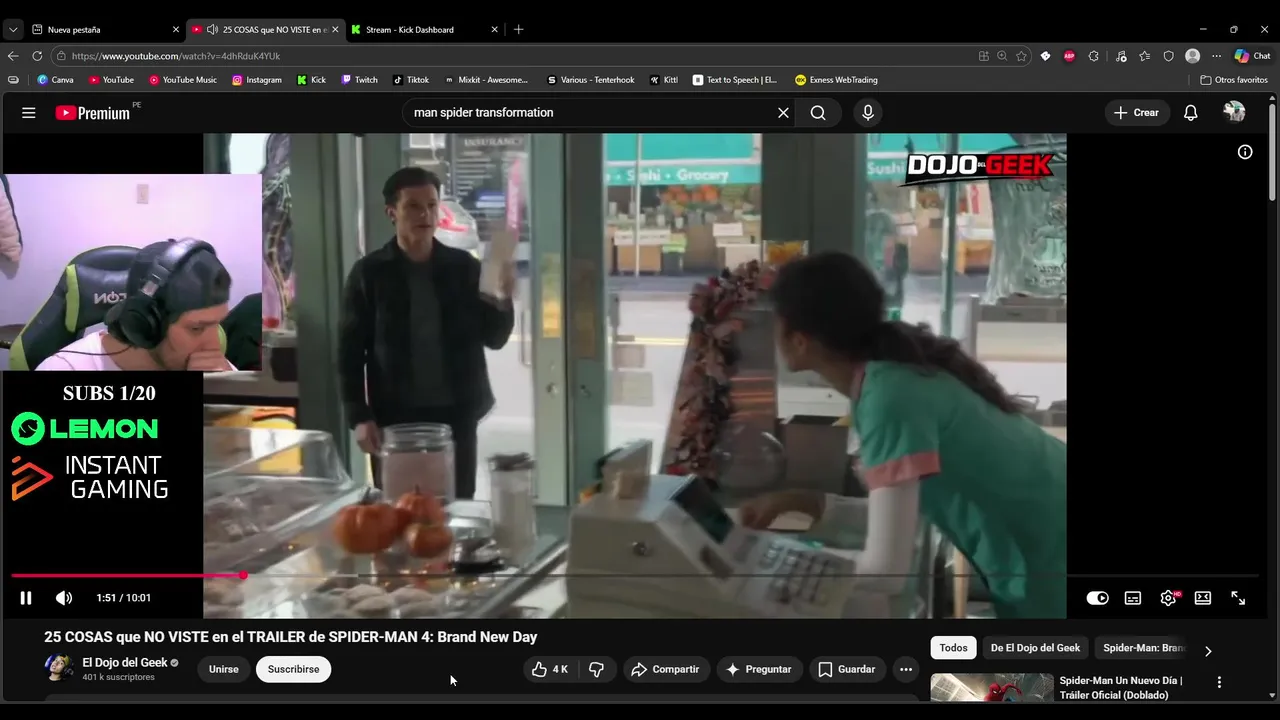Close the Nueva pestaña tab
The image size is (1280, 720).
point(175,30)
